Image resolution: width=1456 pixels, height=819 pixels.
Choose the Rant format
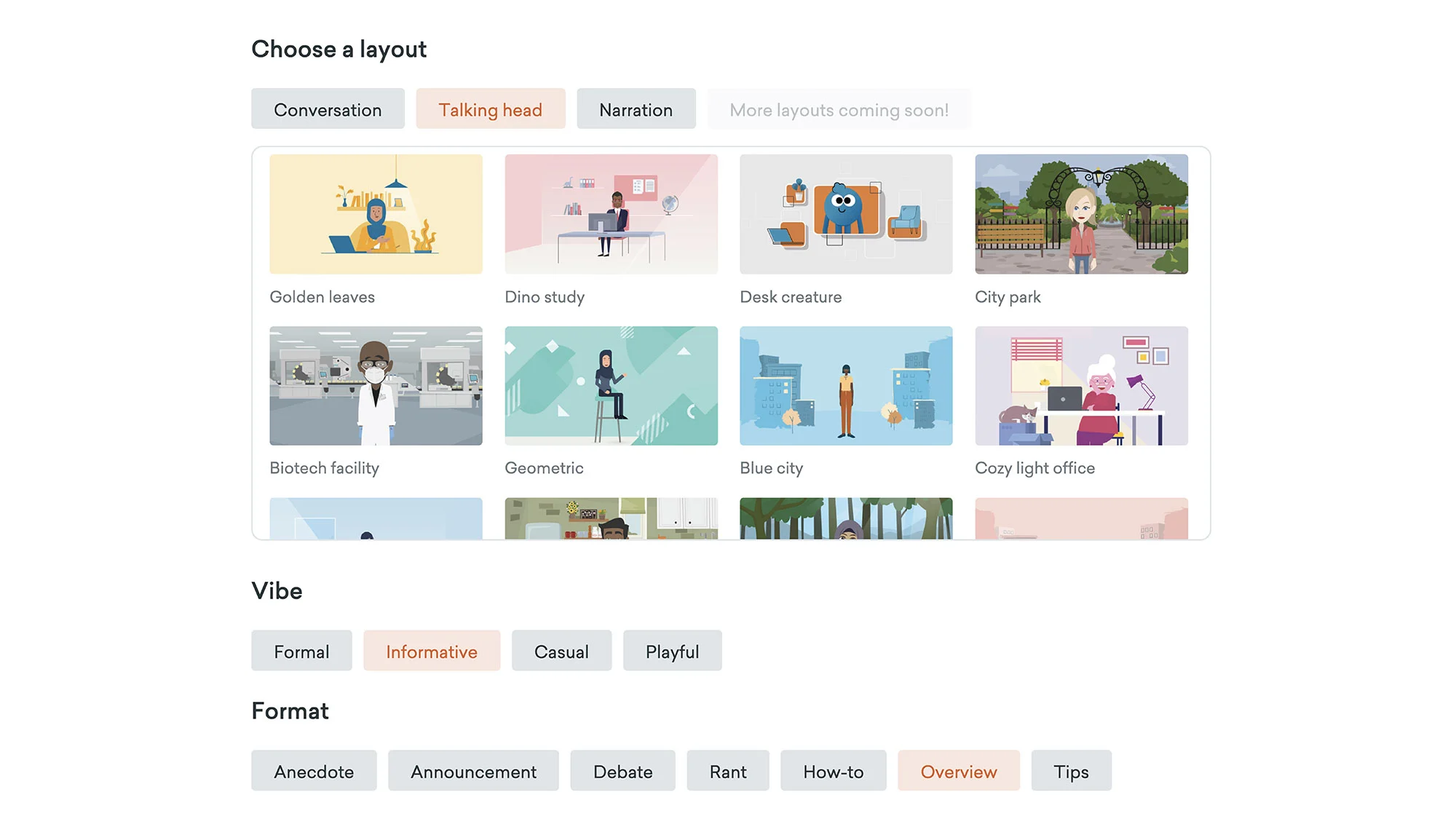pyautogui.click(x=728, y=771)
